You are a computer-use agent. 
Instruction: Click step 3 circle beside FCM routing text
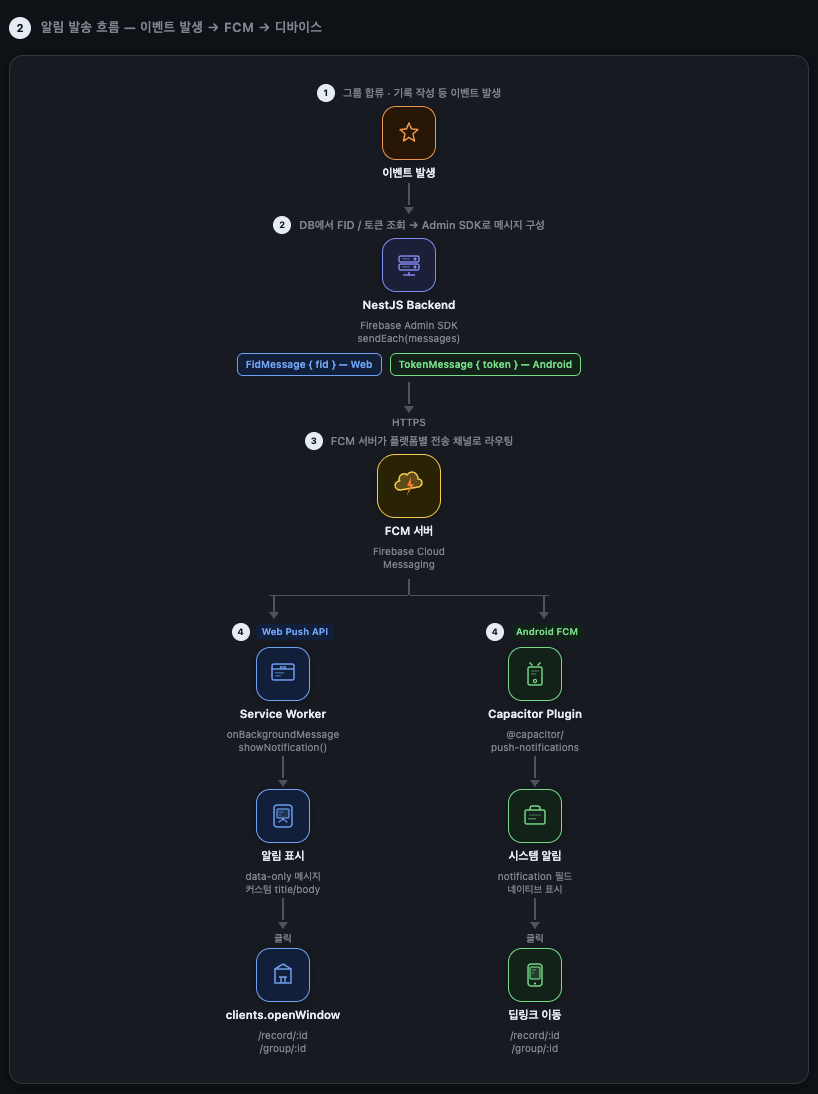point(314,441)
